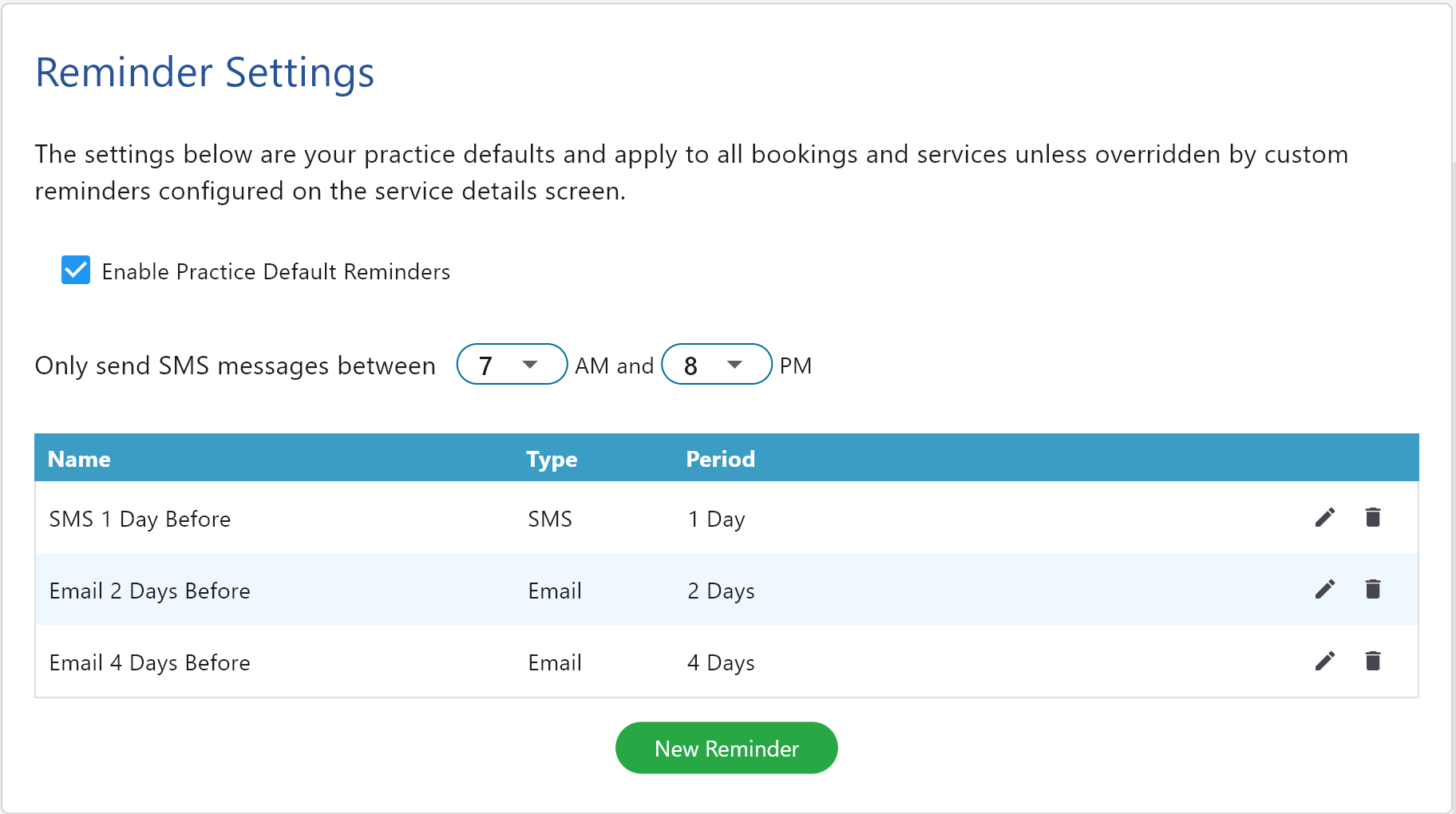1456x814 pixels.
Task: Select the Name column header
Action: [x=79, y=459]
